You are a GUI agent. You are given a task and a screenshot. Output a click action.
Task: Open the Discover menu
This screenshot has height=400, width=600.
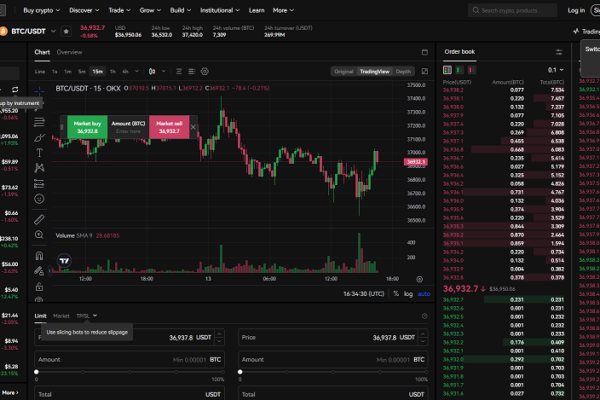click(84, 10)
